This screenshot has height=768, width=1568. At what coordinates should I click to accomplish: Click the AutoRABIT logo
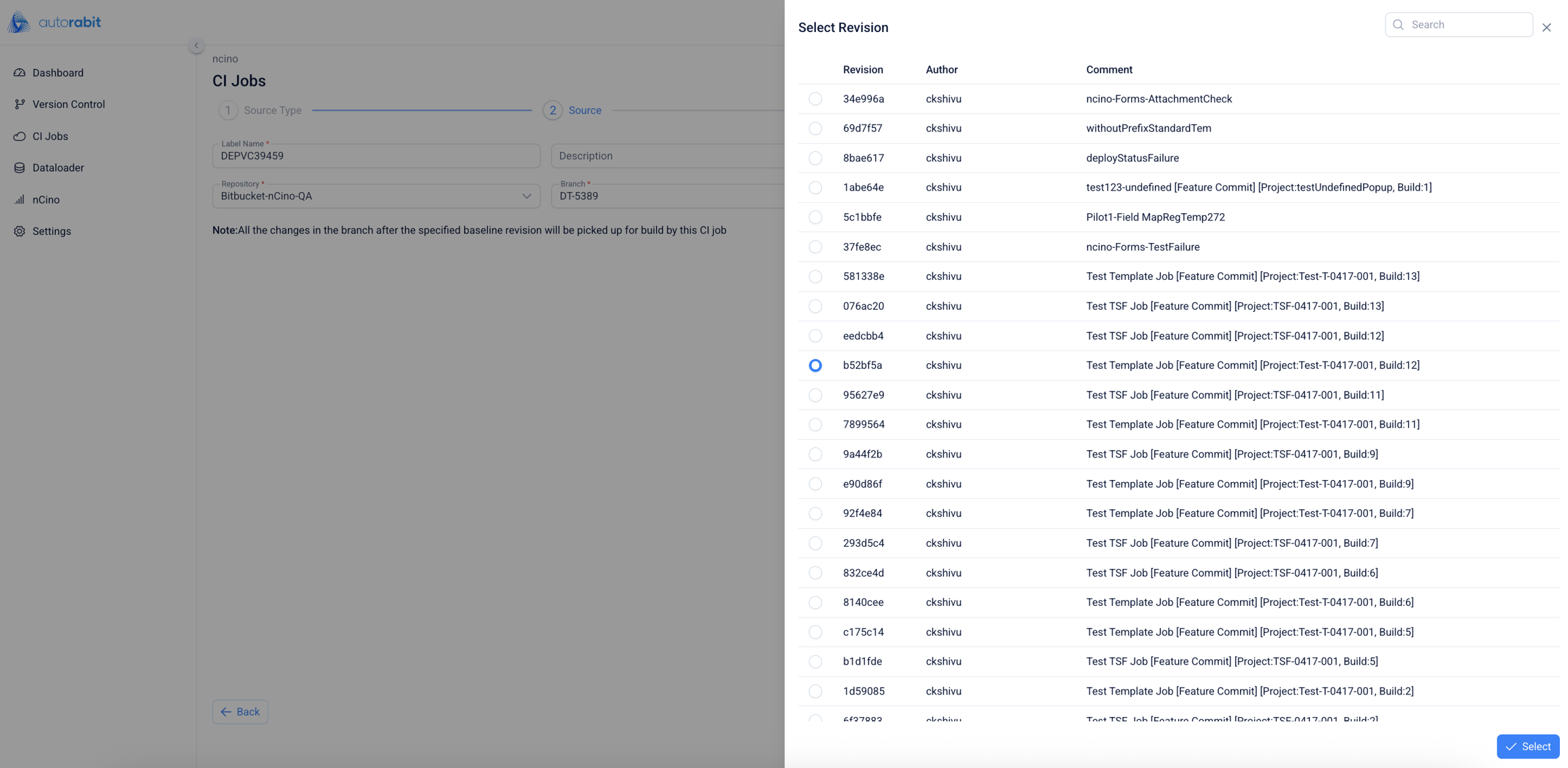tap(54, 22)
